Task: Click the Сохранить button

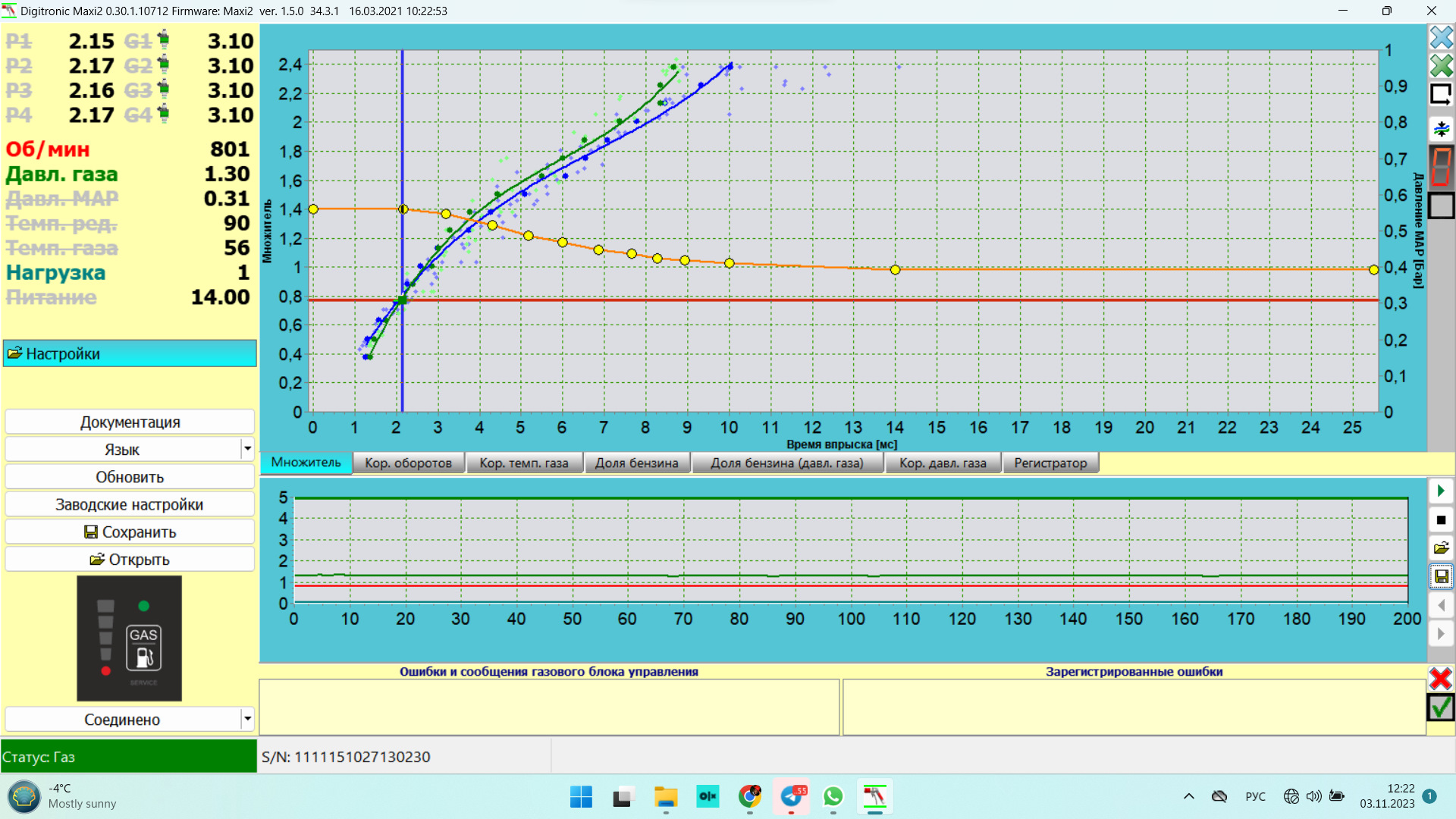Action: click(x=130, y=532)
